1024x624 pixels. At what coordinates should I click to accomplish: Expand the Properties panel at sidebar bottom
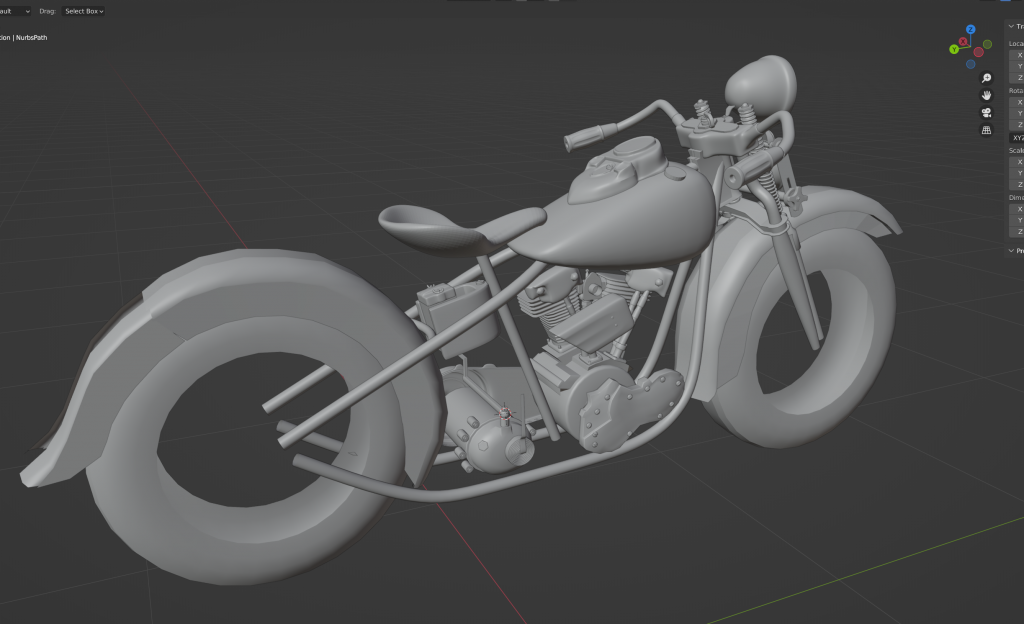click(1012, 251)
